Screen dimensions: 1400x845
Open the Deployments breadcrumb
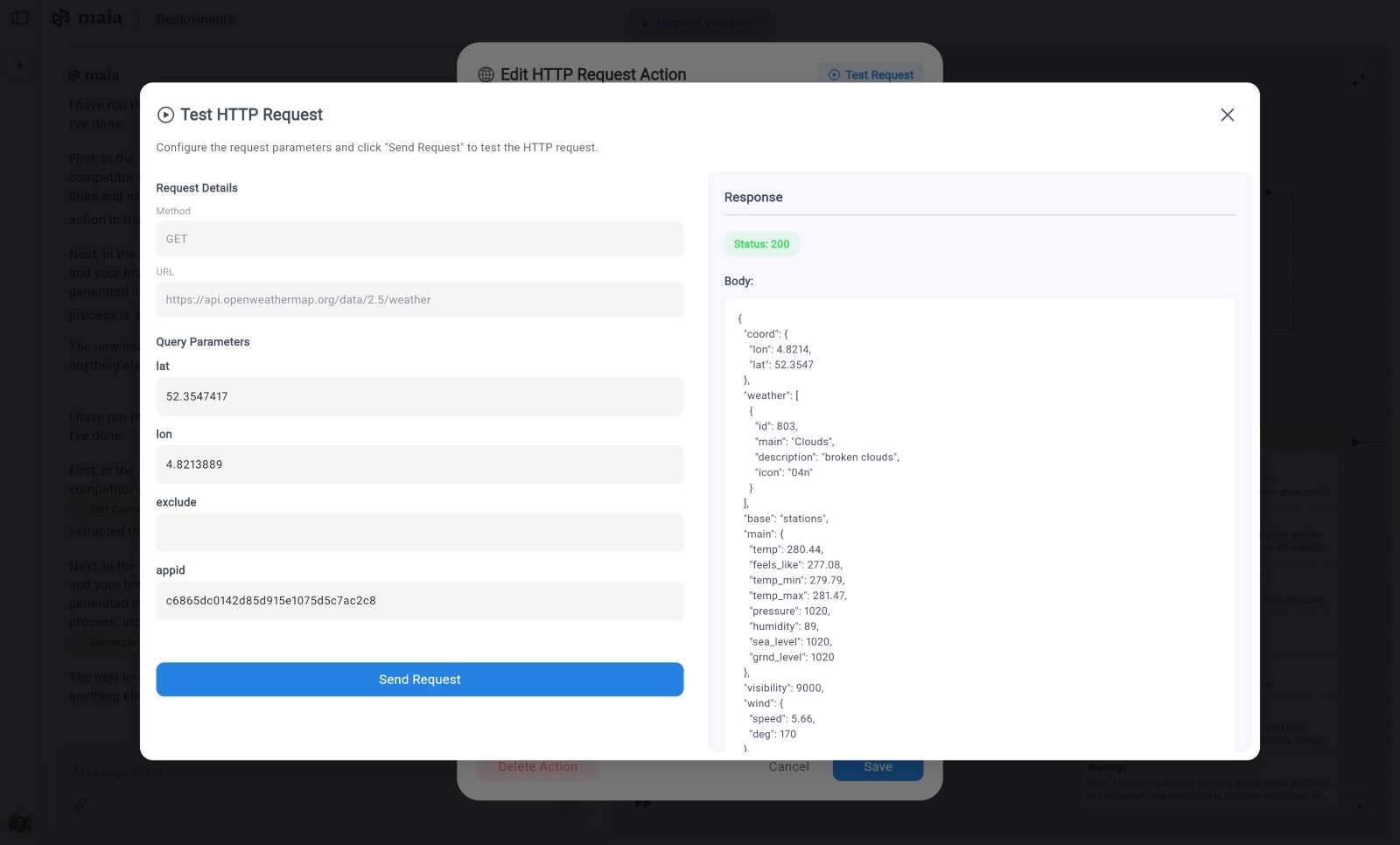194,18
